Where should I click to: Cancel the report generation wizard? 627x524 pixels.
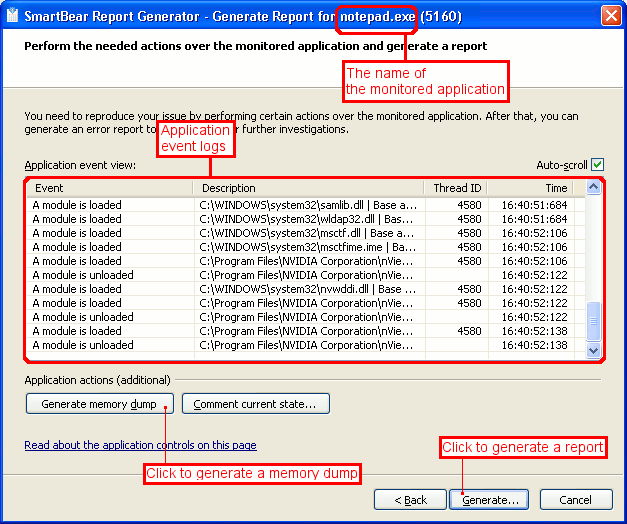(575, 499)
